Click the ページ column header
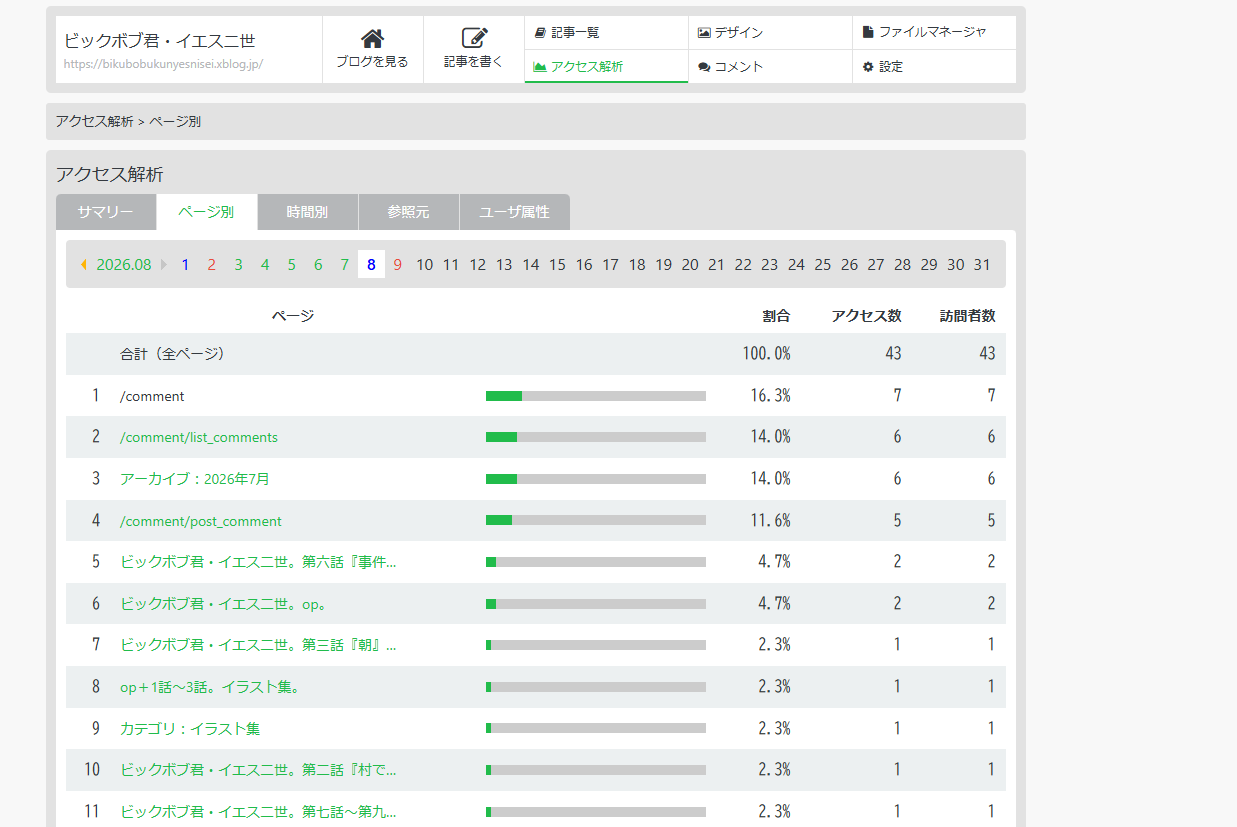 click(293, 316)
